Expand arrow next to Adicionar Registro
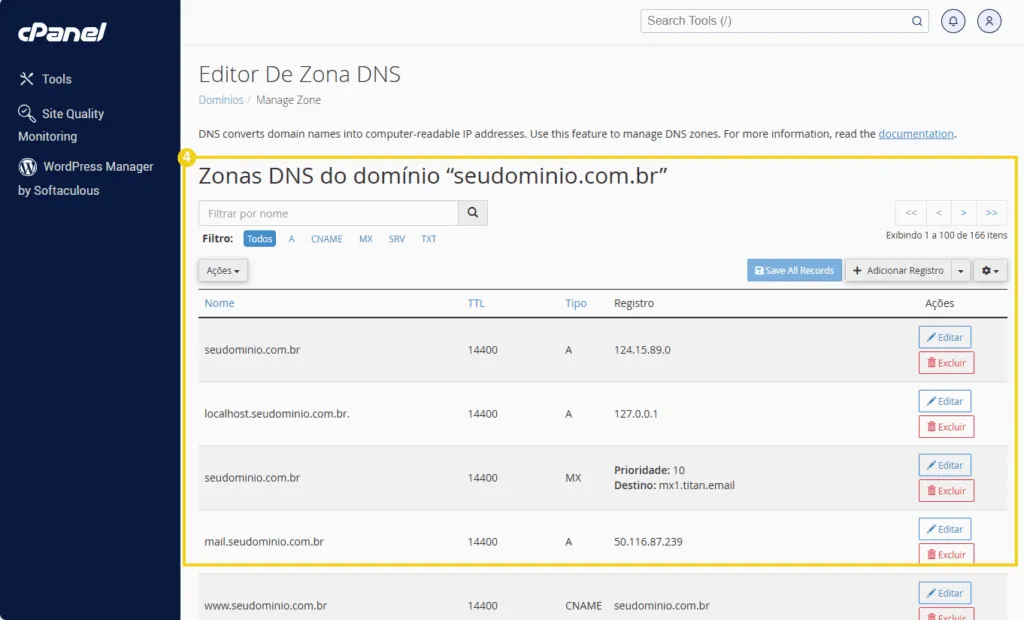Image resolution: width=1024 pixels, height=620 pixels. point(961,270)
